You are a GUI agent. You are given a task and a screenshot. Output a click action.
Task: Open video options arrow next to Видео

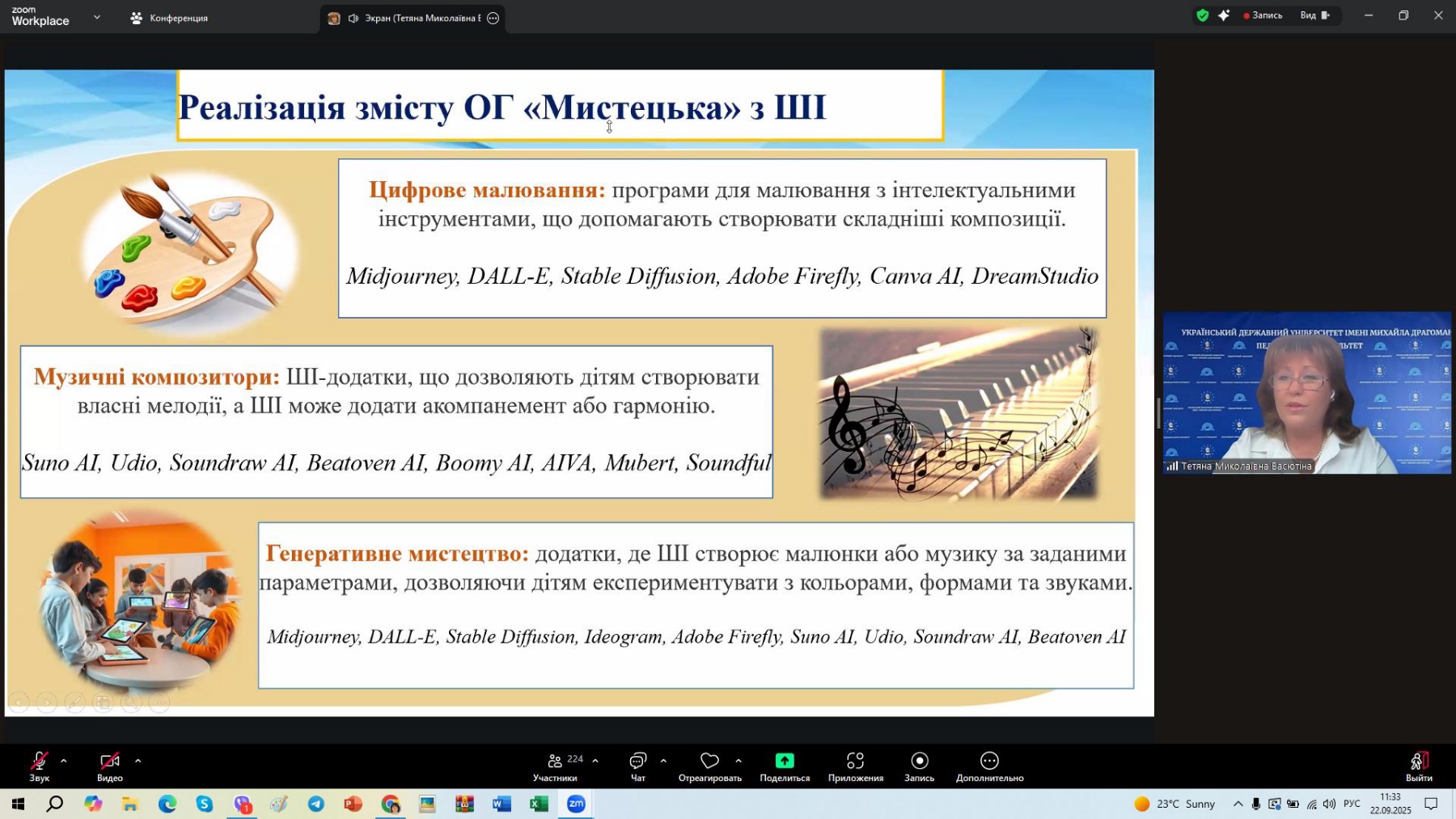click(x=138, y=761)
